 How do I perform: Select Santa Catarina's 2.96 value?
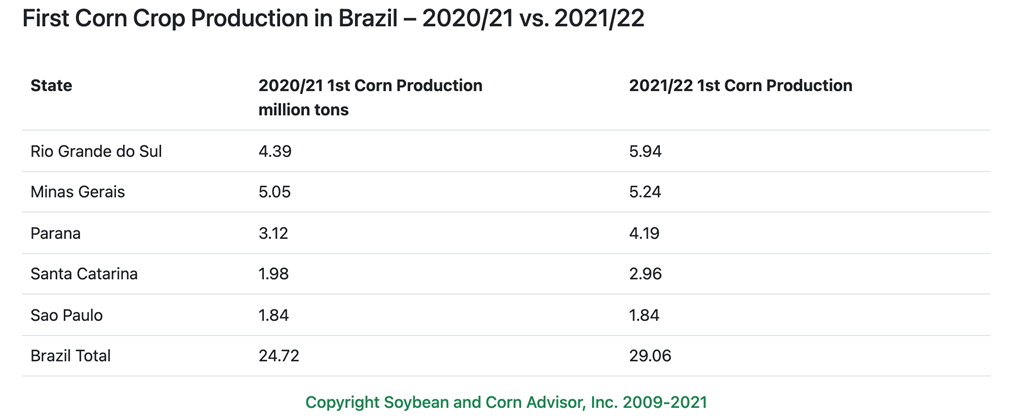[645, 274]
